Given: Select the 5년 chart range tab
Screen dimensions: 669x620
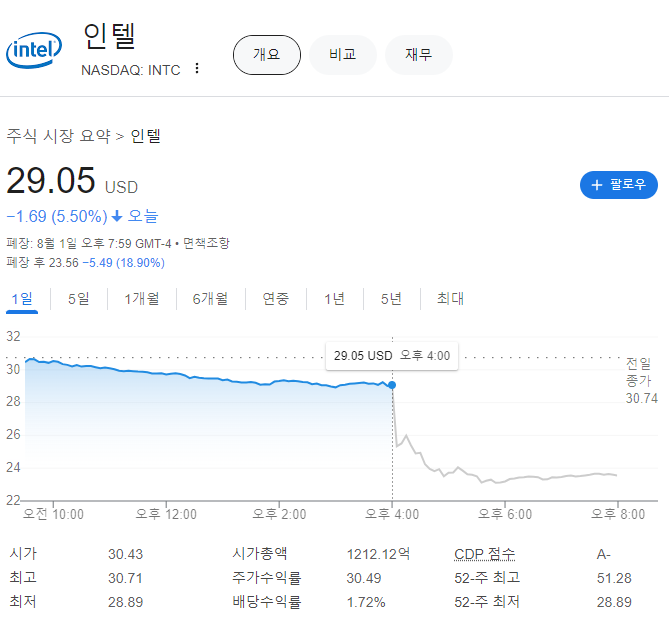Looking at the screenshot, I should pos(391,299).
